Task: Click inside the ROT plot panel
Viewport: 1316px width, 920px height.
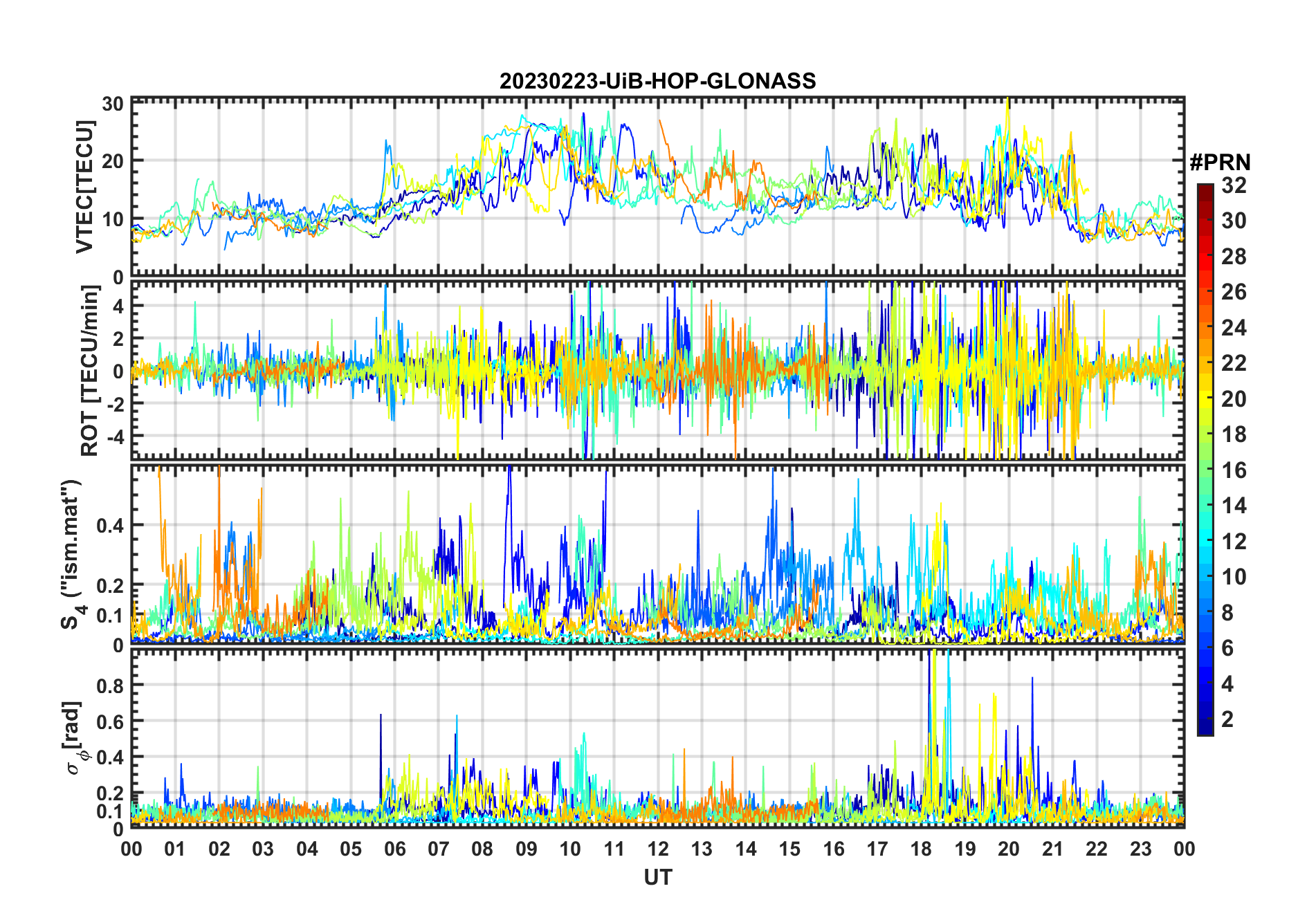Action: 657,369
